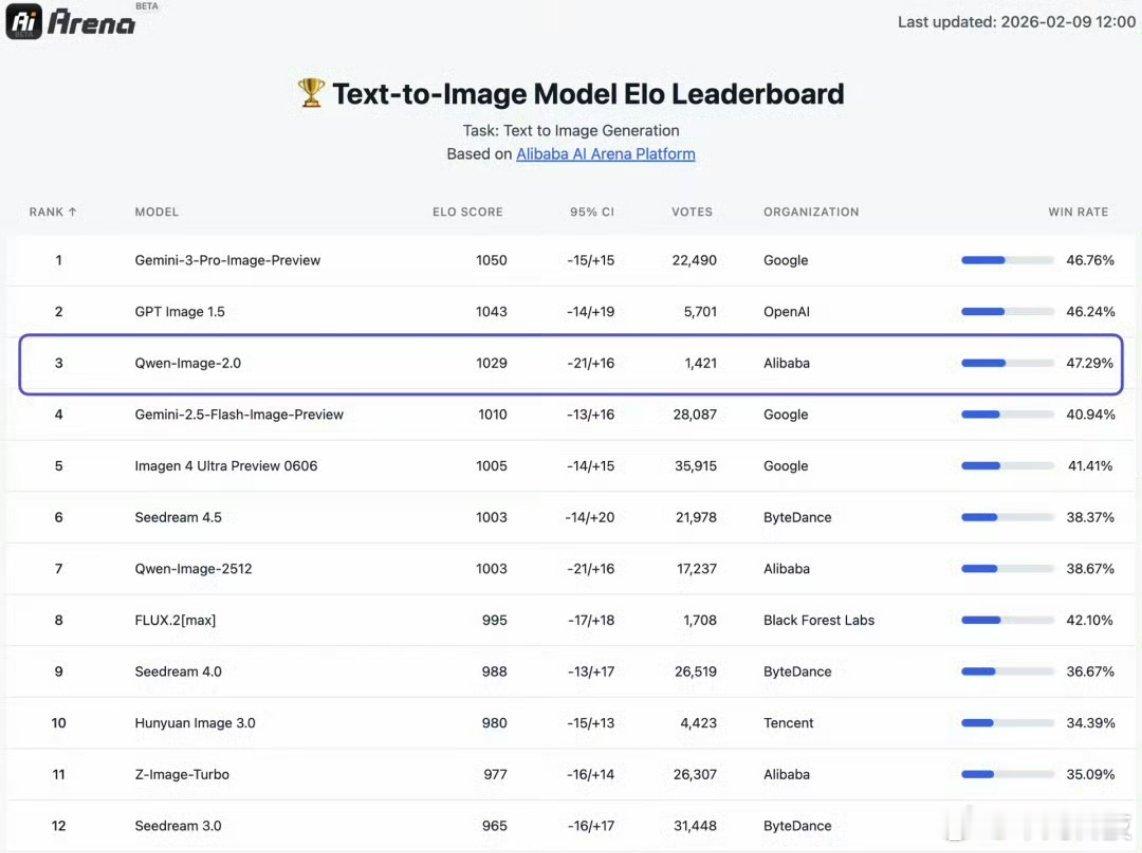Click the Z-Image-Turbo model name

pos(182,774)
